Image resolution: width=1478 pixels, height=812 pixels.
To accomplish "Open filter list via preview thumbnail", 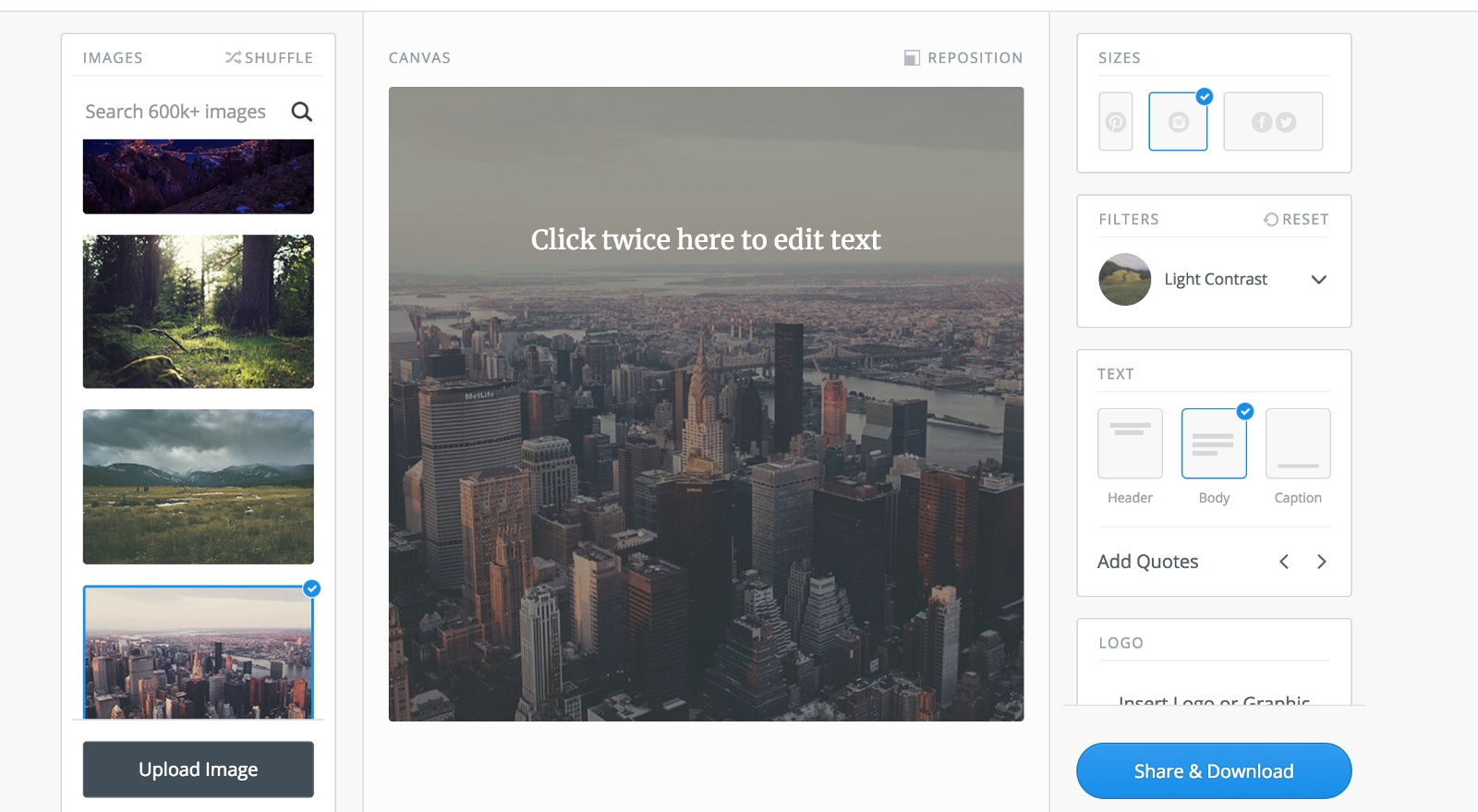I will click(1124, 279).
